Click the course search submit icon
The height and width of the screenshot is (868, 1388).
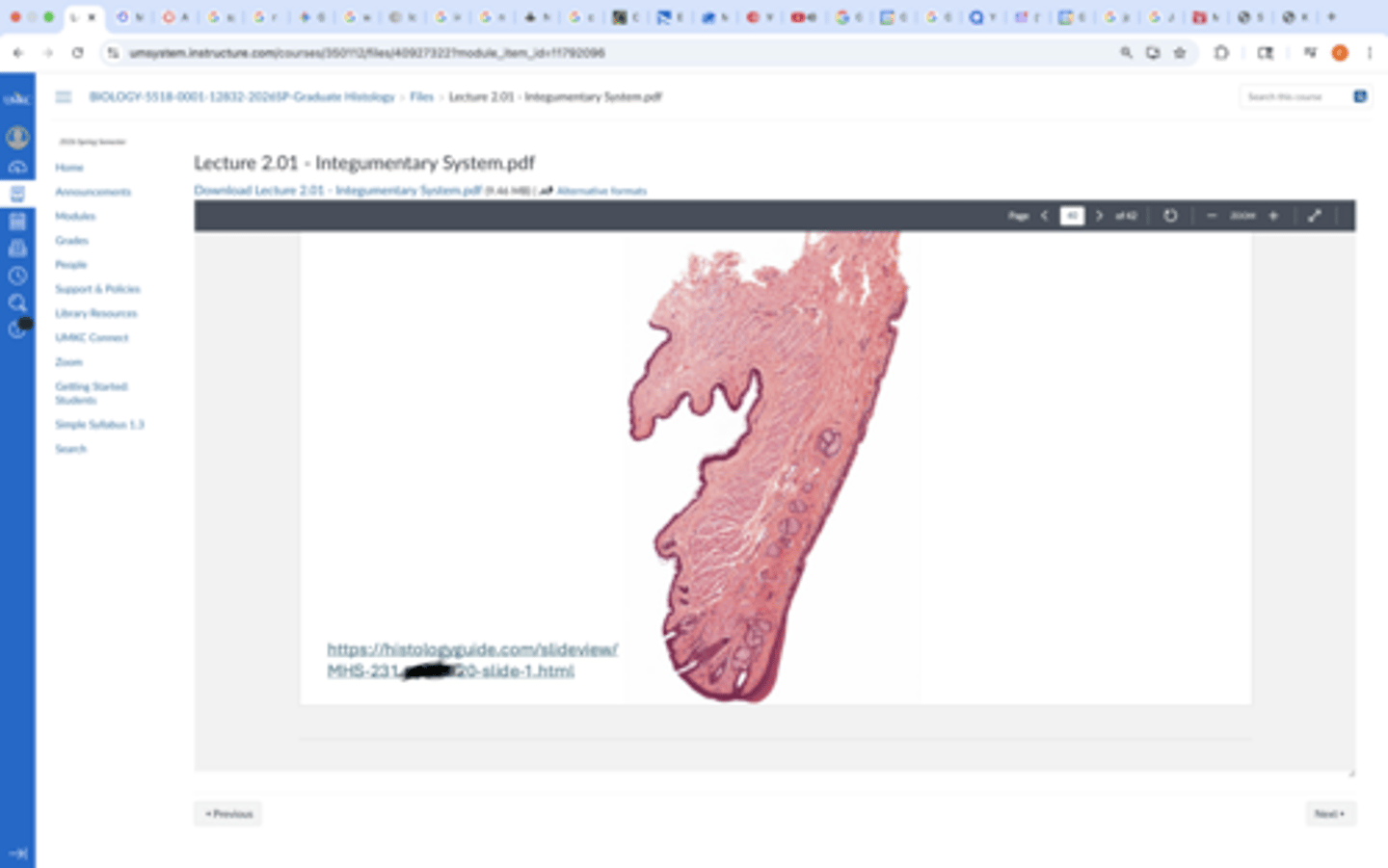pyautogui.click(x=1360, y=96)
